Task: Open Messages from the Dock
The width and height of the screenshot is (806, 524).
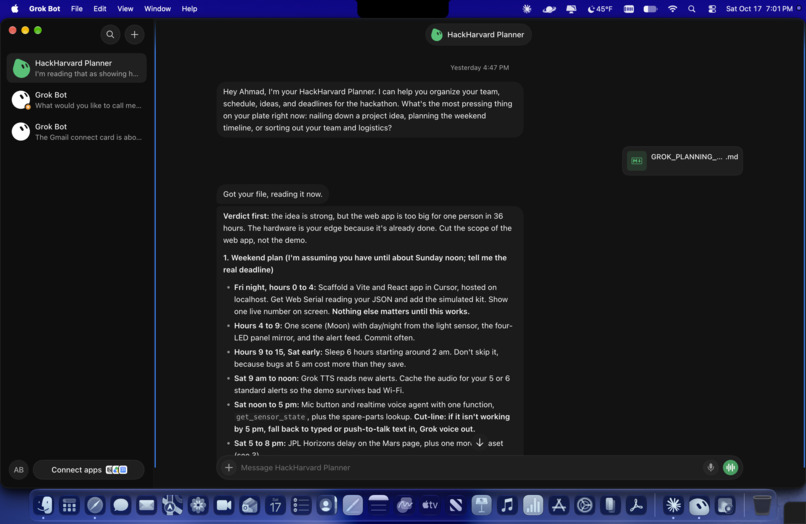Action: (120, 505)
